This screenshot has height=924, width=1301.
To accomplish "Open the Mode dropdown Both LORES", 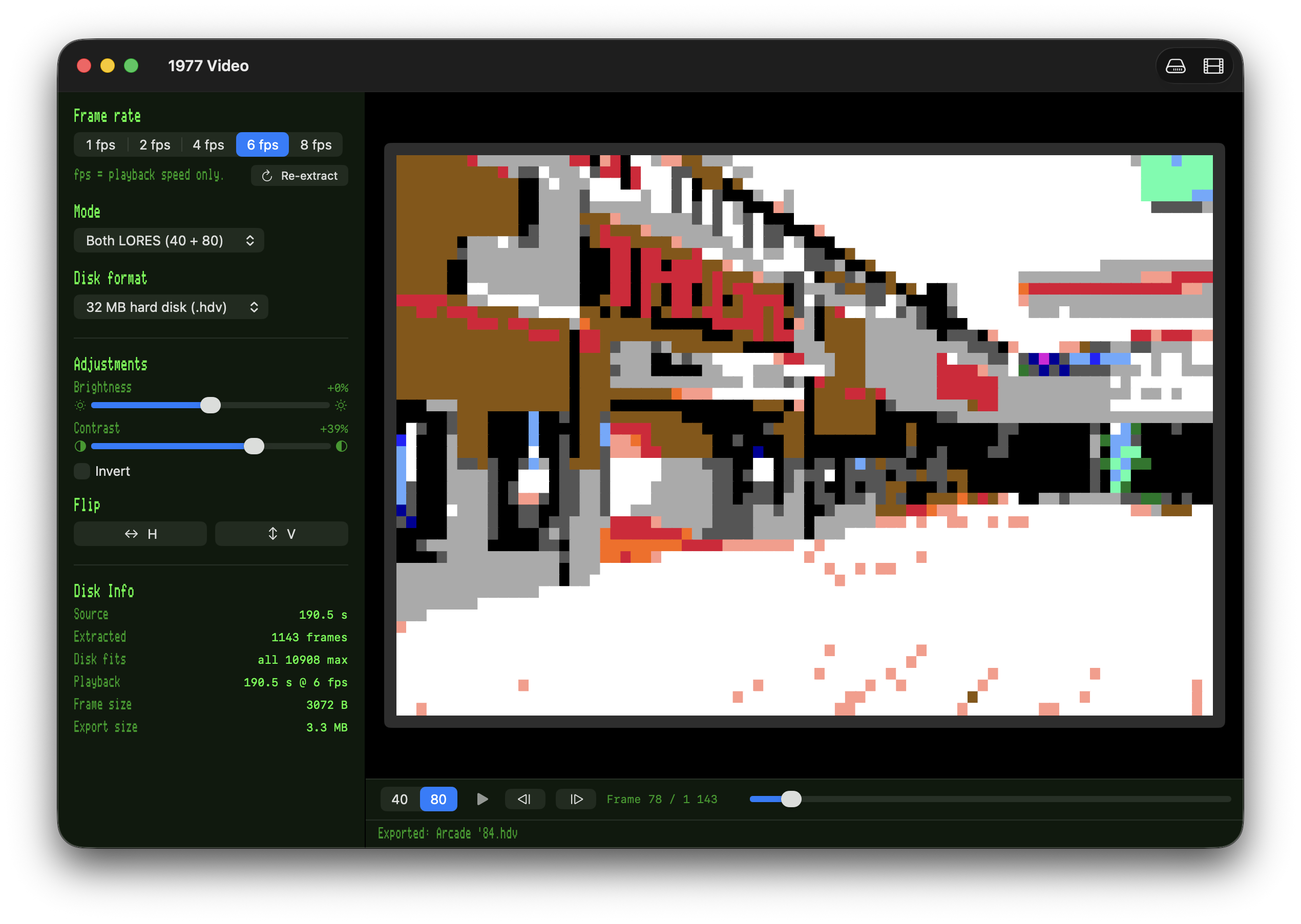I will pyautogui.click(x=169, y=241).
